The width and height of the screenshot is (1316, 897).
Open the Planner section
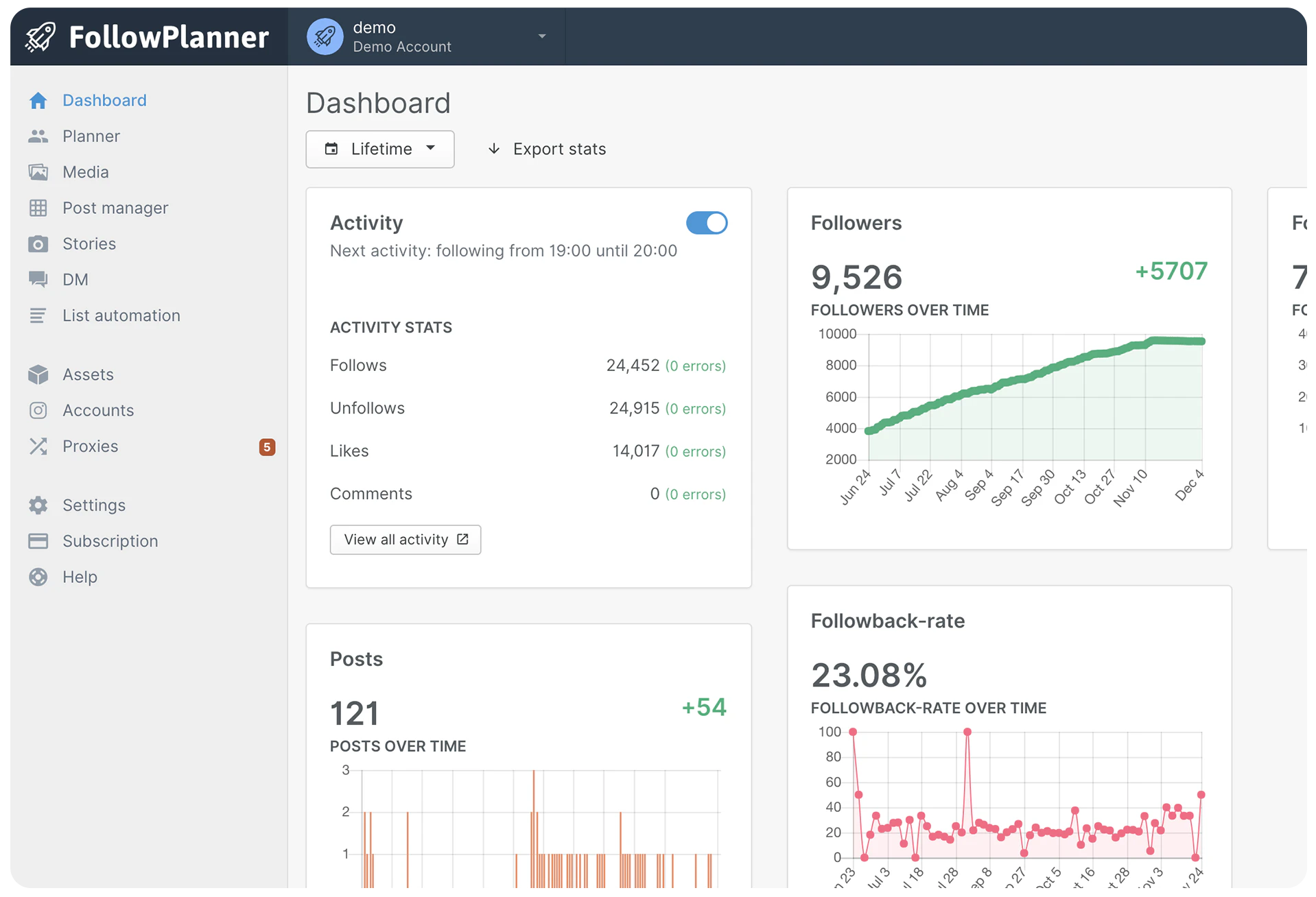point(91,136)
